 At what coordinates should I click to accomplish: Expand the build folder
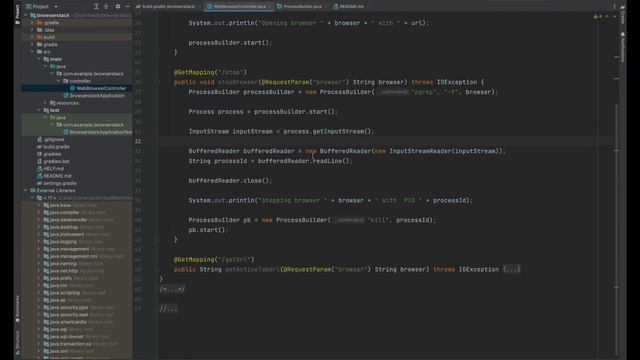pos(33,37)
